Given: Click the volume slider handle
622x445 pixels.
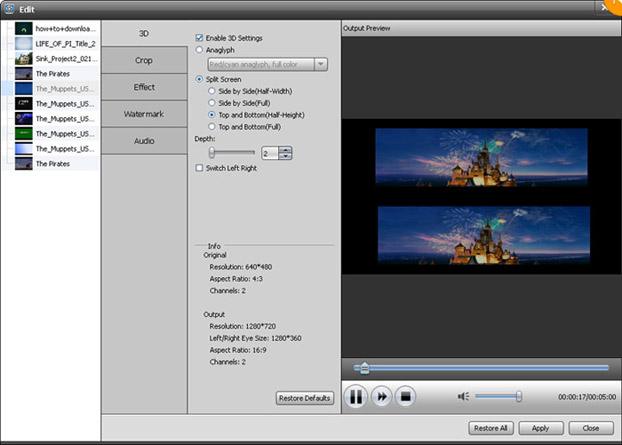Looking at the screenshot, I should point(518,396).
